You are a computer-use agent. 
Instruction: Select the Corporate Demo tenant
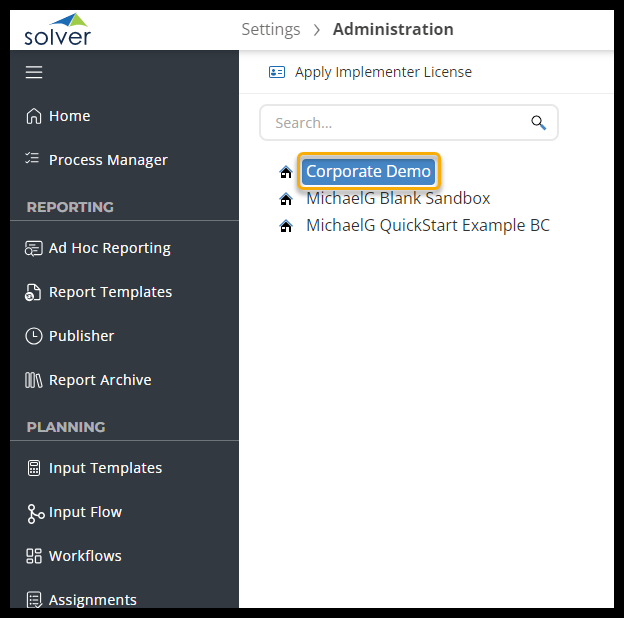[368, 171]
